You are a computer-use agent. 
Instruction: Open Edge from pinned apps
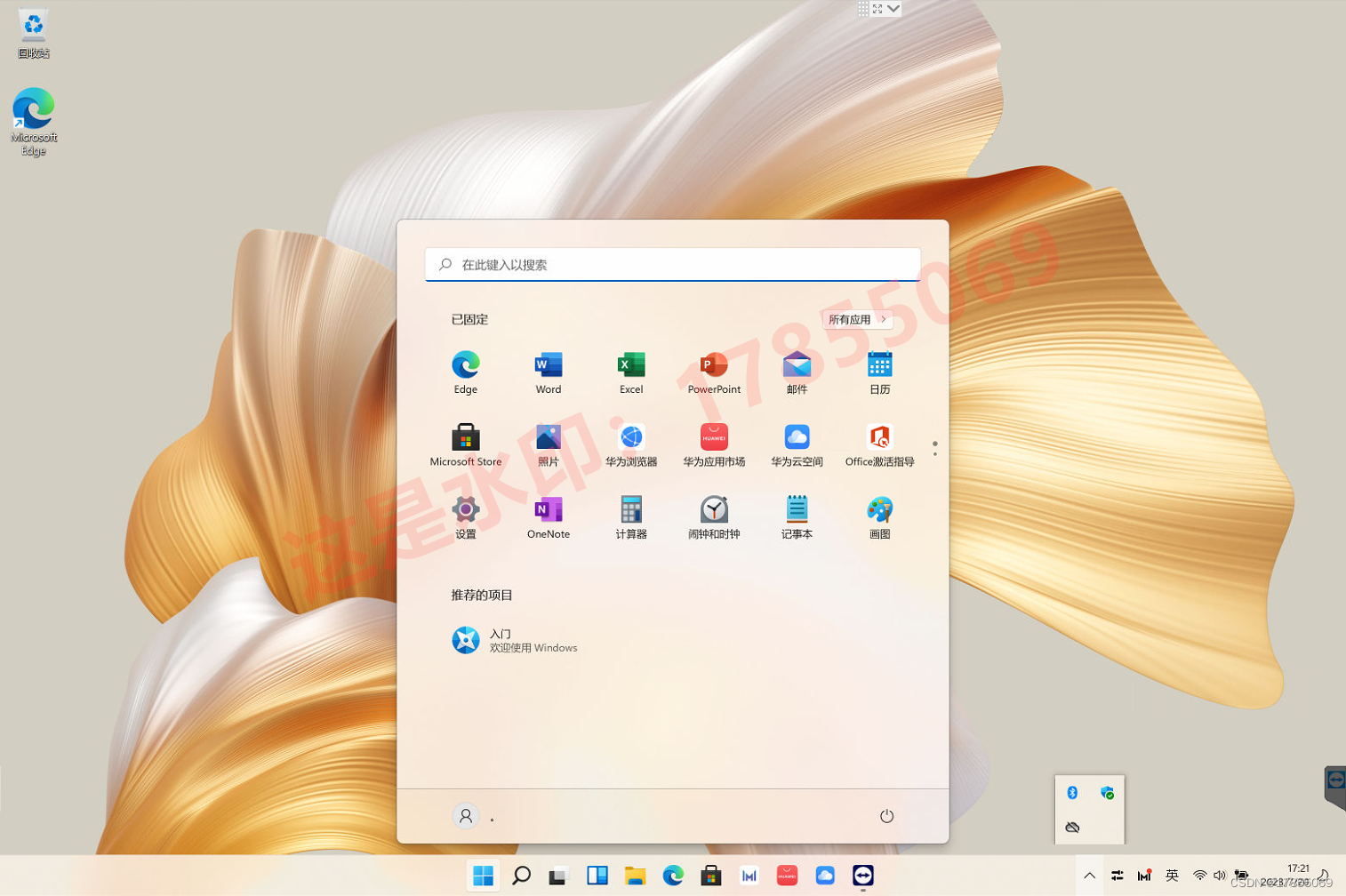point(465,372)
